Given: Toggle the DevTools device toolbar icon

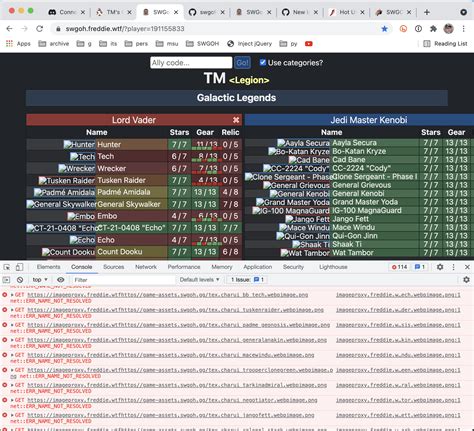Looking at the screenshot, I should [19, 267].
